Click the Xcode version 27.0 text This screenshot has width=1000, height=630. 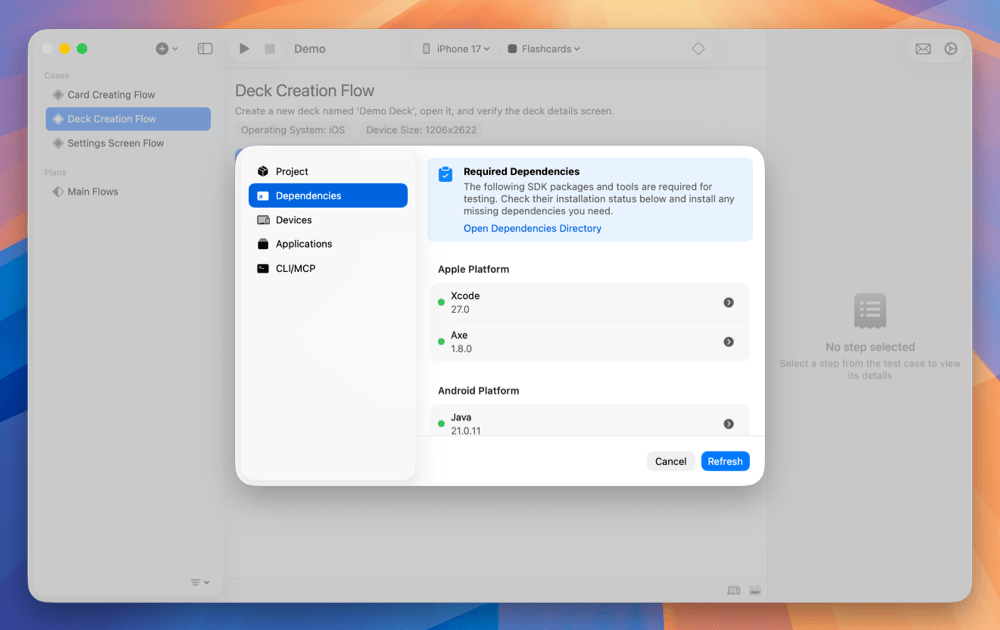click(460, 309)
